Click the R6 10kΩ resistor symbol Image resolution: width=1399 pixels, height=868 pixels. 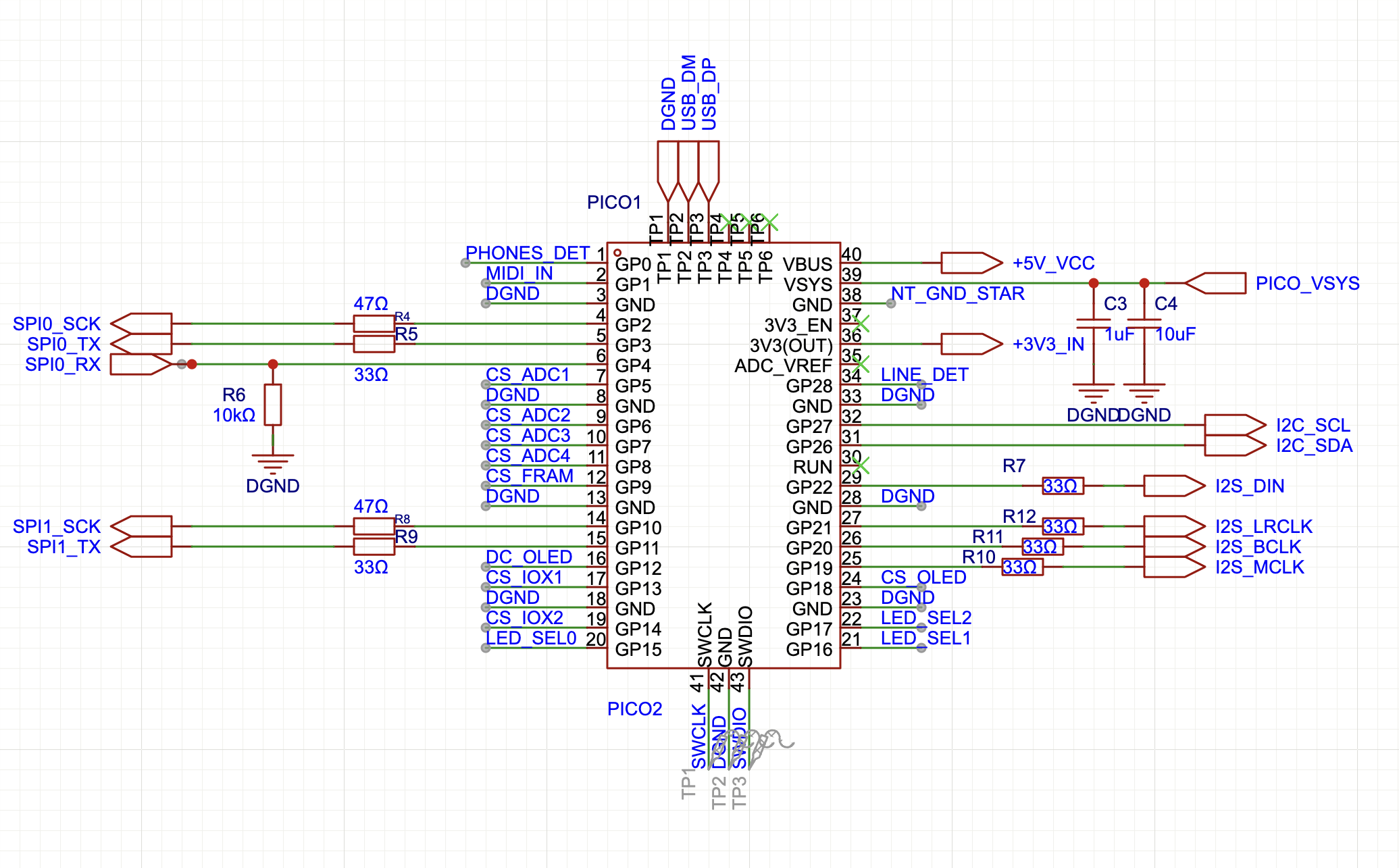(272, 405)
